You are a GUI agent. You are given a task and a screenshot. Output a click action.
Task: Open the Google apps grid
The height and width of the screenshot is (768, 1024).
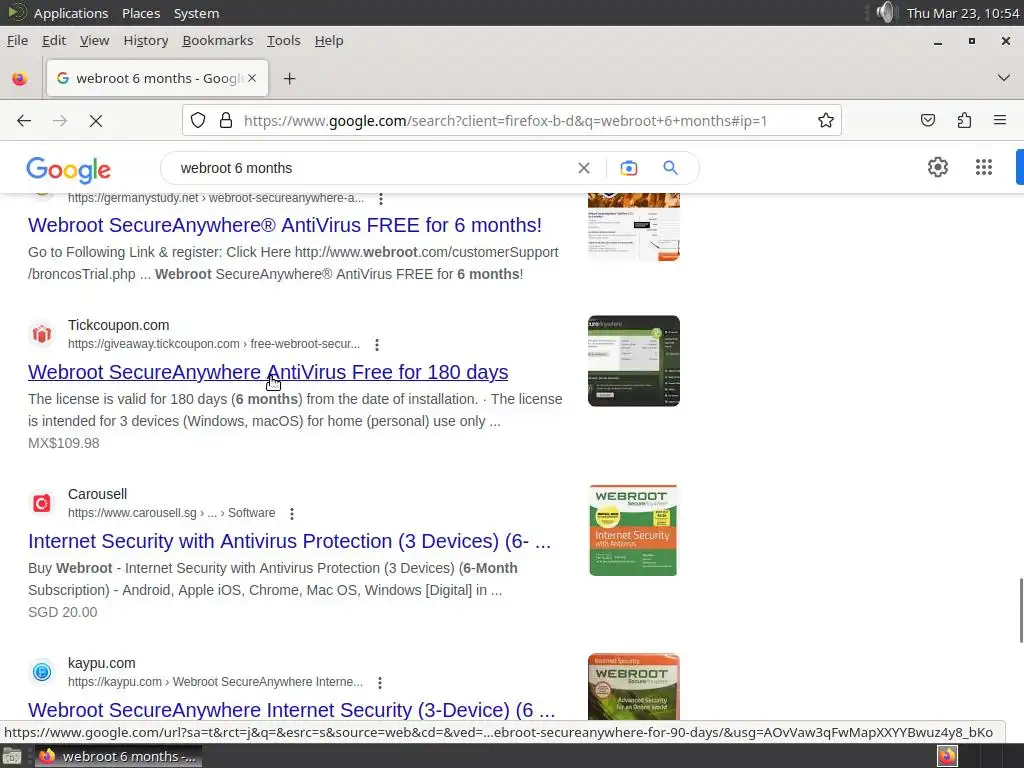click(x=984, y=167)
